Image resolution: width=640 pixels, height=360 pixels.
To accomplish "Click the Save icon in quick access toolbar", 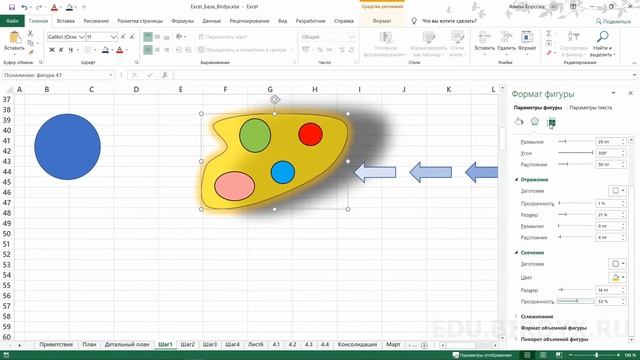I will tap(11, 7).
